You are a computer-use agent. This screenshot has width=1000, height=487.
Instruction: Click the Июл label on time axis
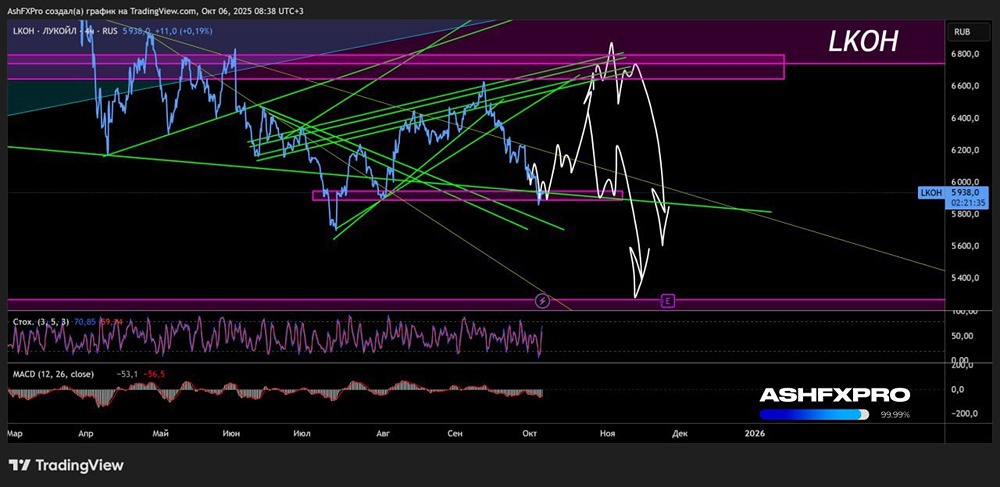click(x=301, y=434)
